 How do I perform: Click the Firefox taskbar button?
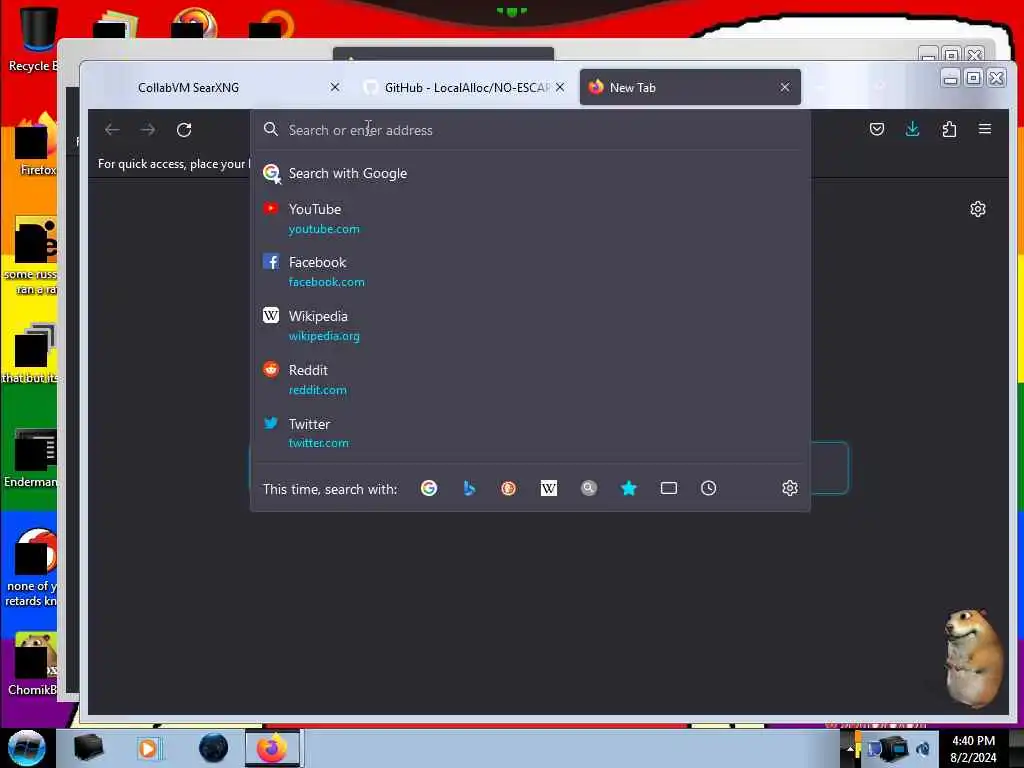tap(273, 748)
